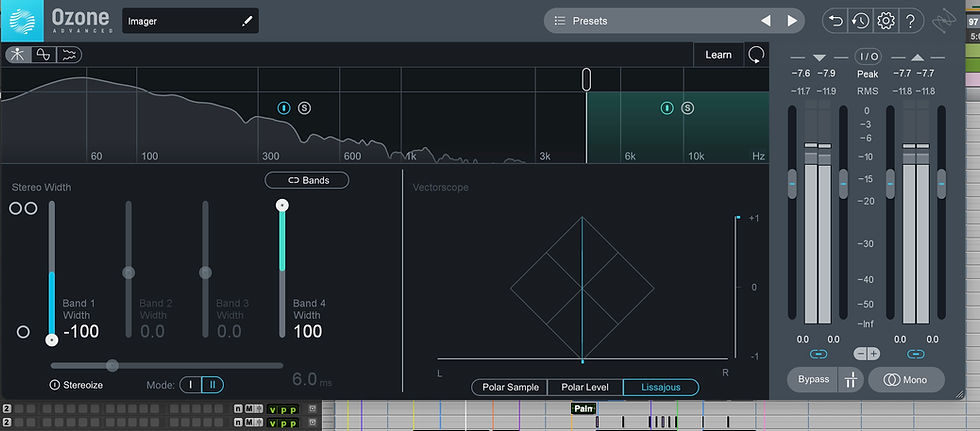Enable the Stereoize power toggle

[x=54, y=385]
